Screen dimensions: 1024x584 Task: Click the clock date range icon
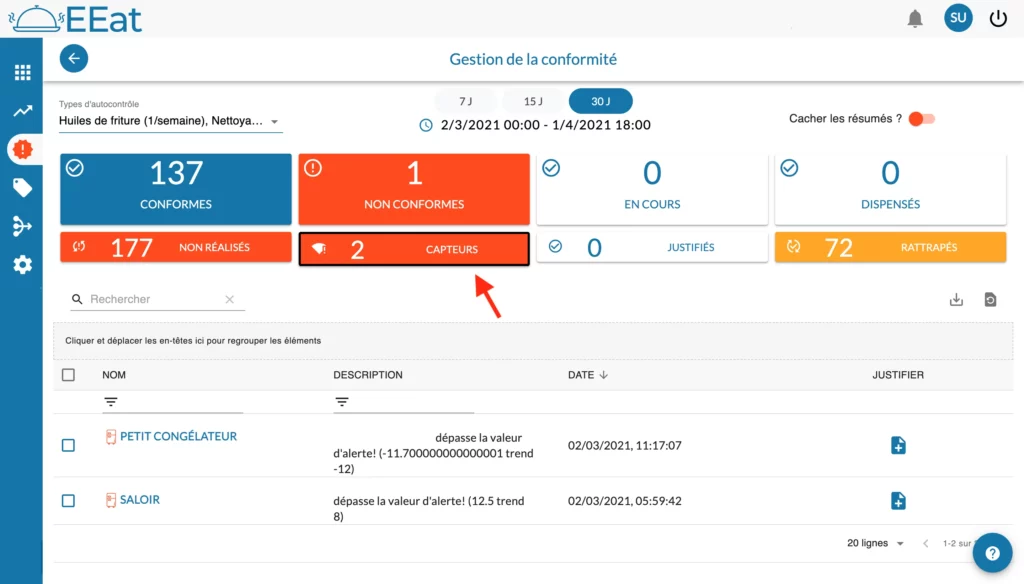pyautogui.click(x=426, y=125)
